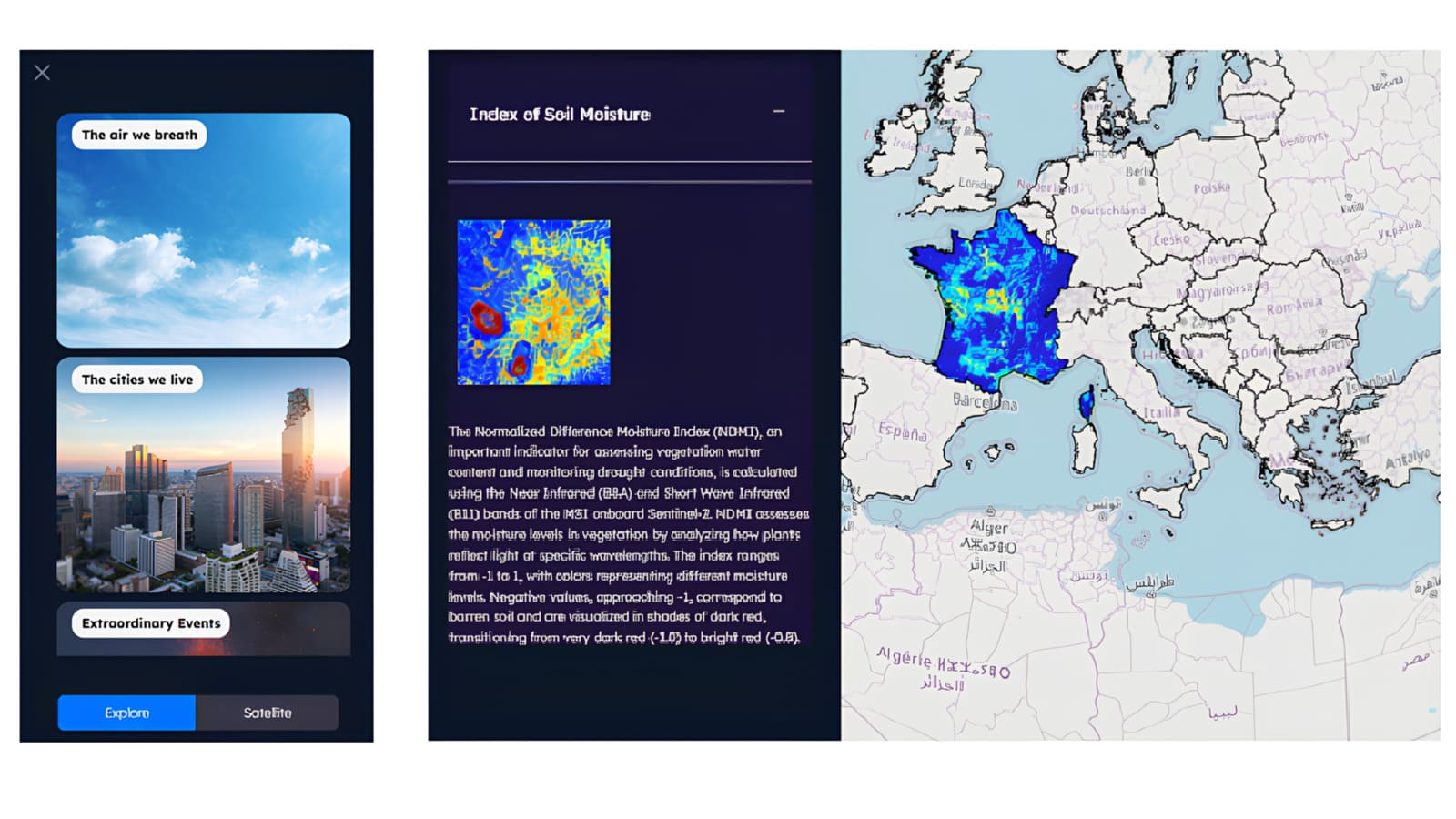Click the România label on the map
This screenshot has width=1456, height=819.
tap(1293, 306)
